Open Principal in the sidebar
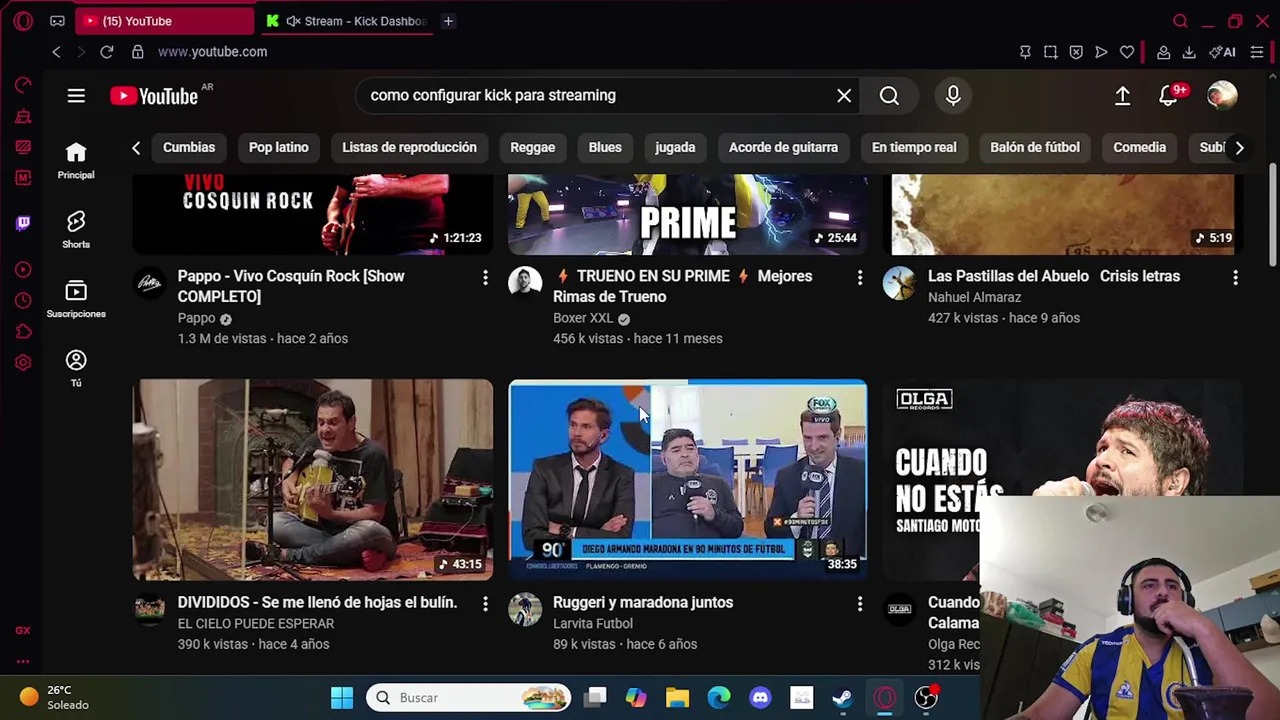Image resolution: width=1280 pixels, height=720 pixels. (76, 160)
